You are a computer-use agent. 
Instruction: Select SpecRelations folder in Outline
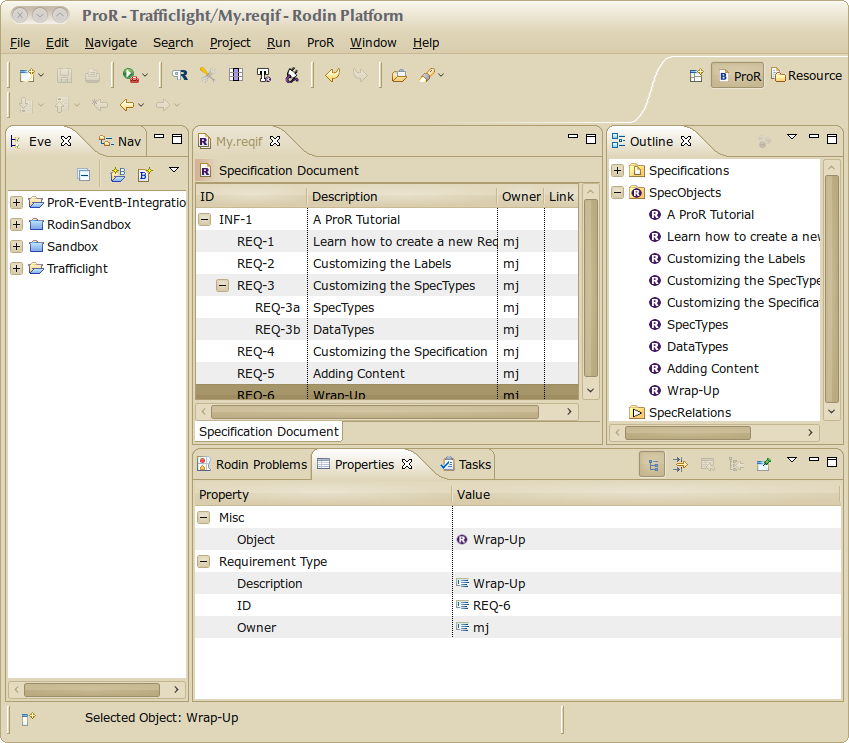tap(681, 413)
